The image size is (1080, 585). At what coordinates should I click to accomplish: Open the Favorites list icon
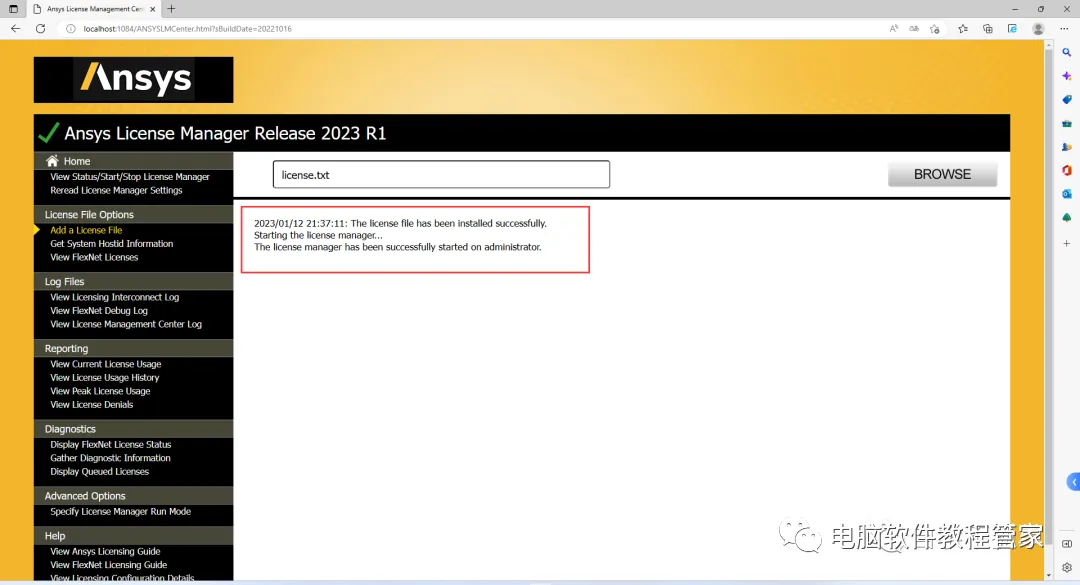point(963,29)
